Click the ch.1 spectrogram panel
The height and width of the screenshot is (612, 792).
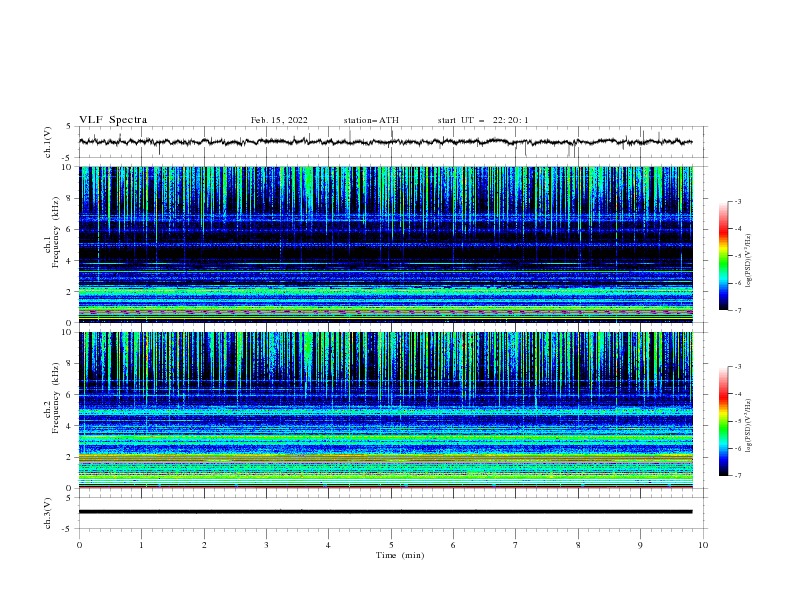pos(386,244)
